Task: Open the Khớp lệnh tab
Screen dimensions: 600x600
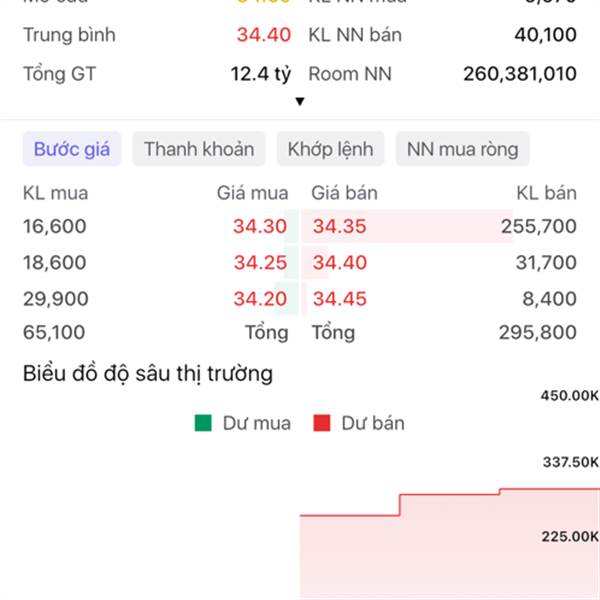Action: pyautogui.click(x=330, y=150)
